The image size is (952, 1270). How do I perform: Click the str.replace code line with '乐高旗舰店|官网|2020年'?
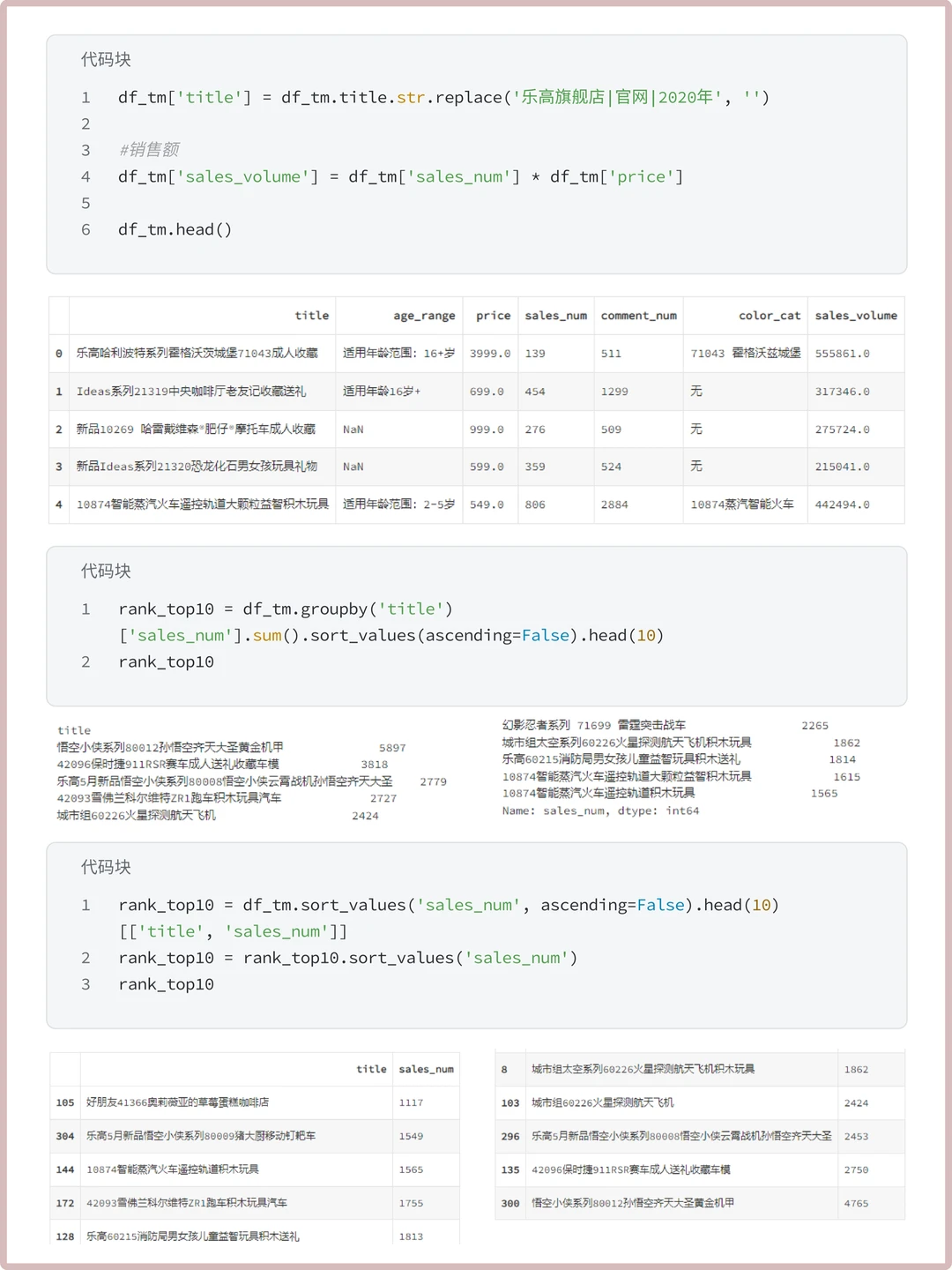pos(443,97)
